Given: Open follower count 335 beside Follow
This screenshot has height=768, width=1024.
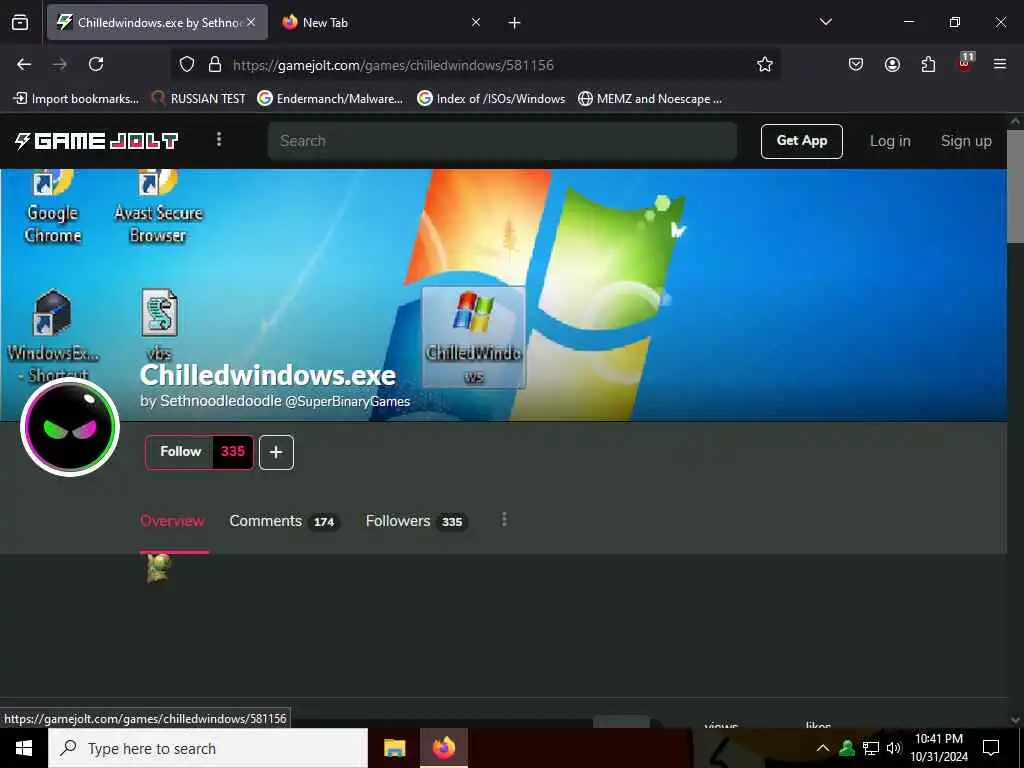Looking at the screenshot, I should (x=233, y=452).
